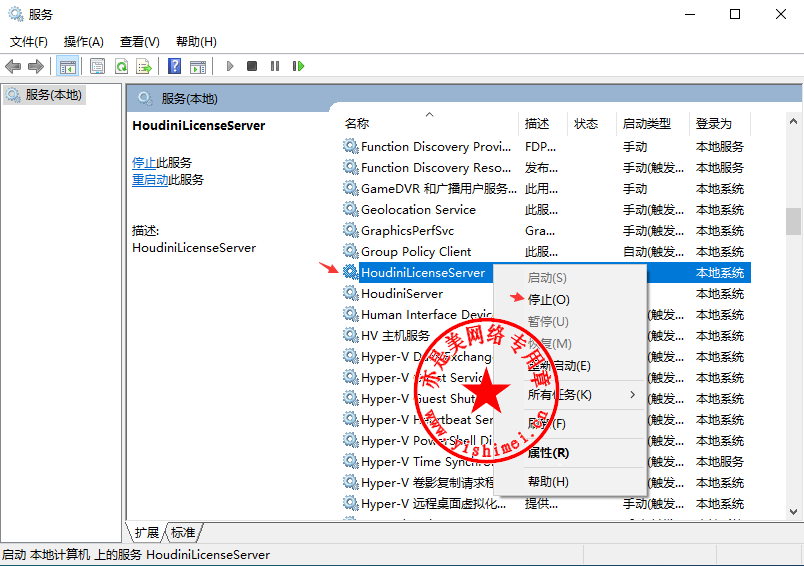Click the gear icon beside Function Discovery Provi...
Viewport: 804px width, 566px height.
point(351,146)
